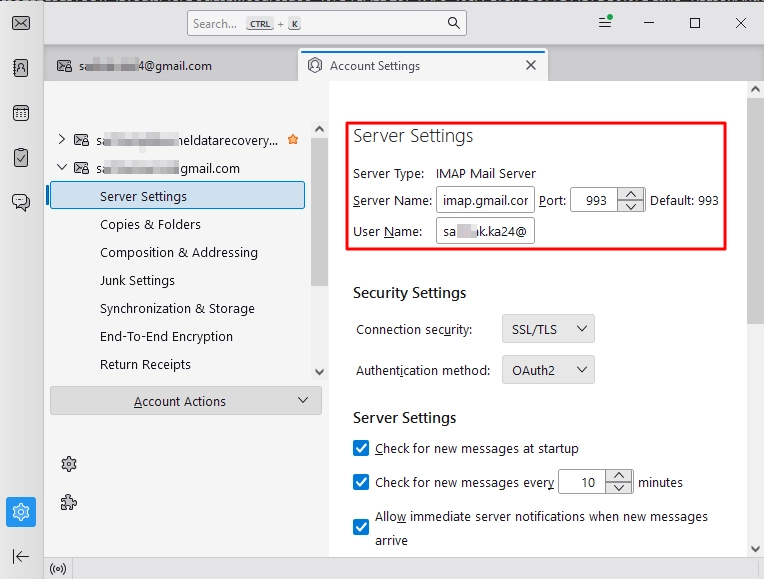This screenshot has height=579, width=764.
Task: Select the heldatarecovery account row
Action: click(178, 140)
